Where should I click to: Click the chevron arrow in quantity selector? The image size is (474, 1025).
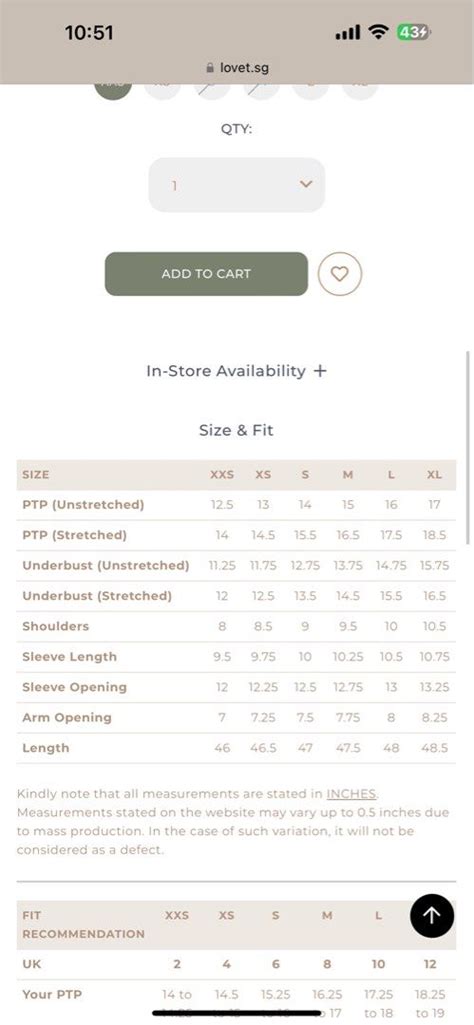(x=306, y=184)
